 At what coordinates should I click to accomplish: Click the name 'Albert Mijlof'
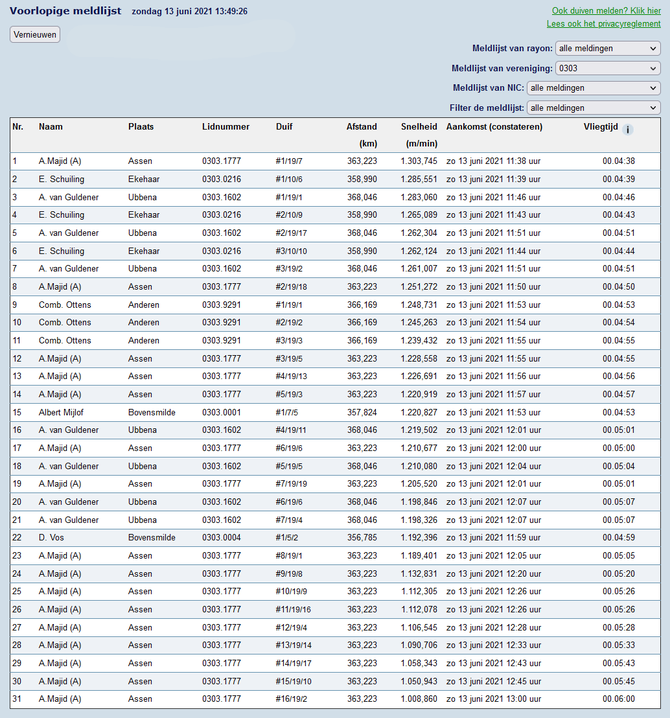click(x=61, y=413)
